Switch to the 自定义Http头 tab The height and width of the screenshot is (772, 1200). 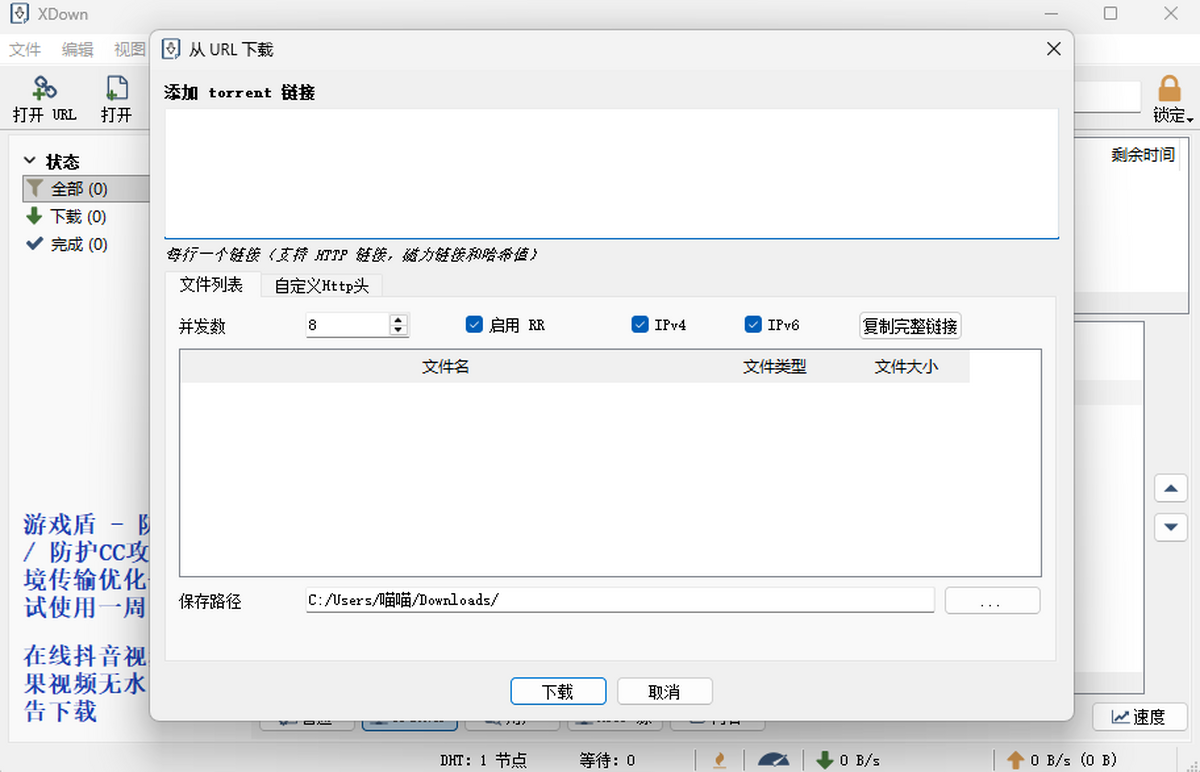tap(321, 286)
